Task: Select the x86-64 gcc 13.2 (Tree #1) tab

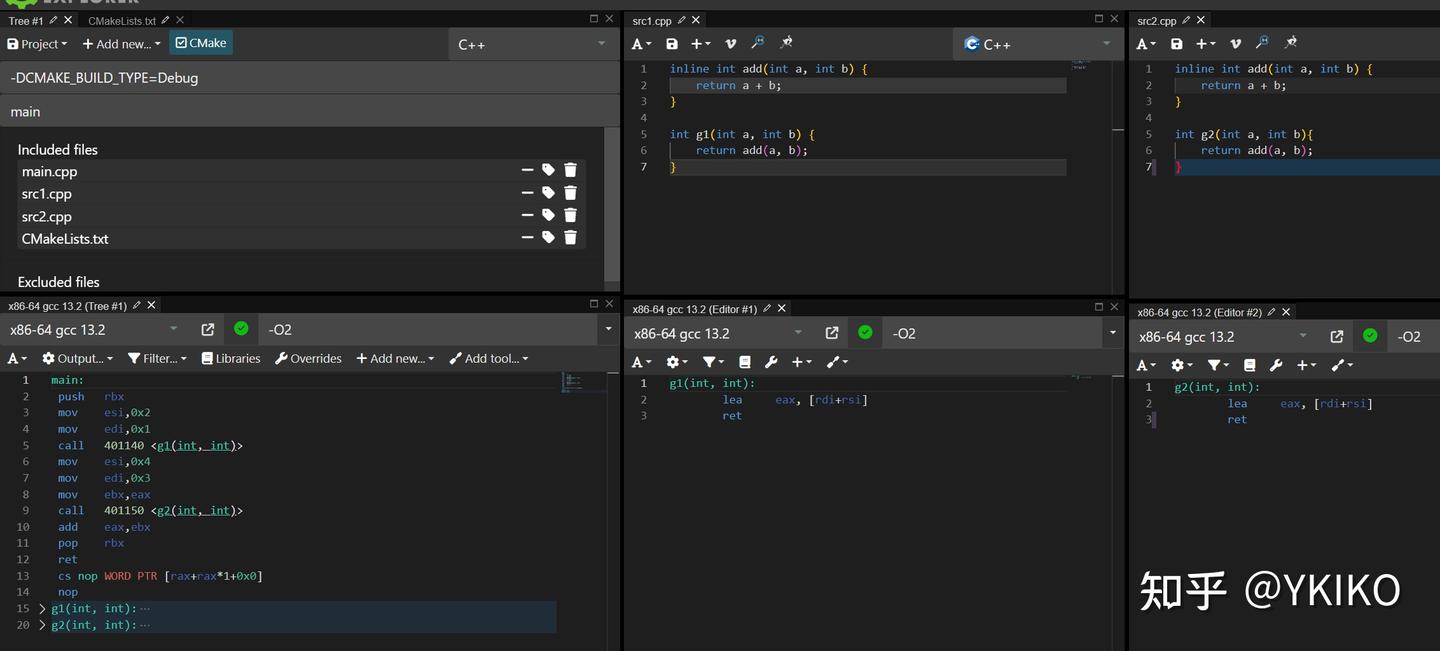Action: click(x=68, y=306)
